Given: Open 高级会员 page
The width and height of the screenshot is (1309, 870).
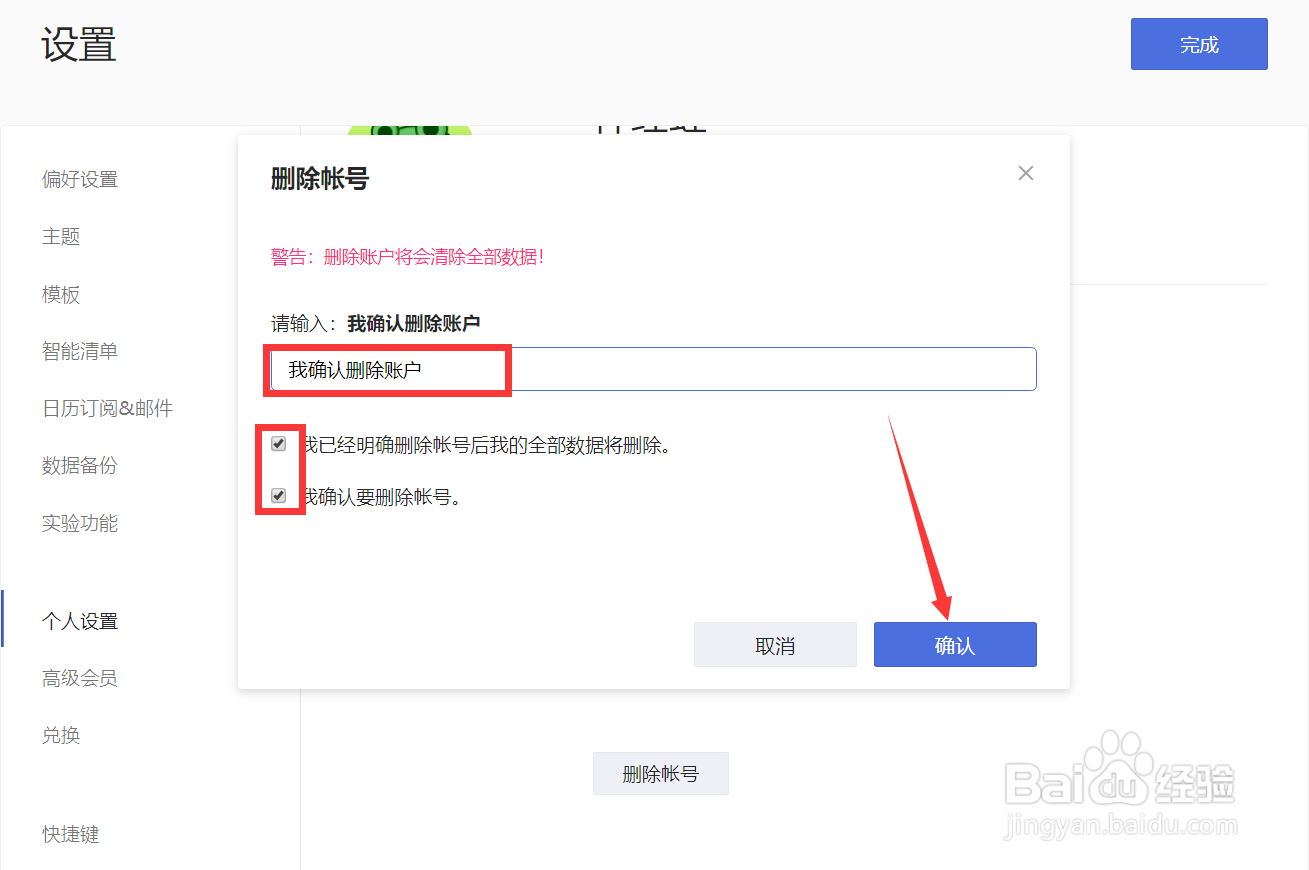Looking at the screenshot, I should pyautogui.click(x=80, y=678).
